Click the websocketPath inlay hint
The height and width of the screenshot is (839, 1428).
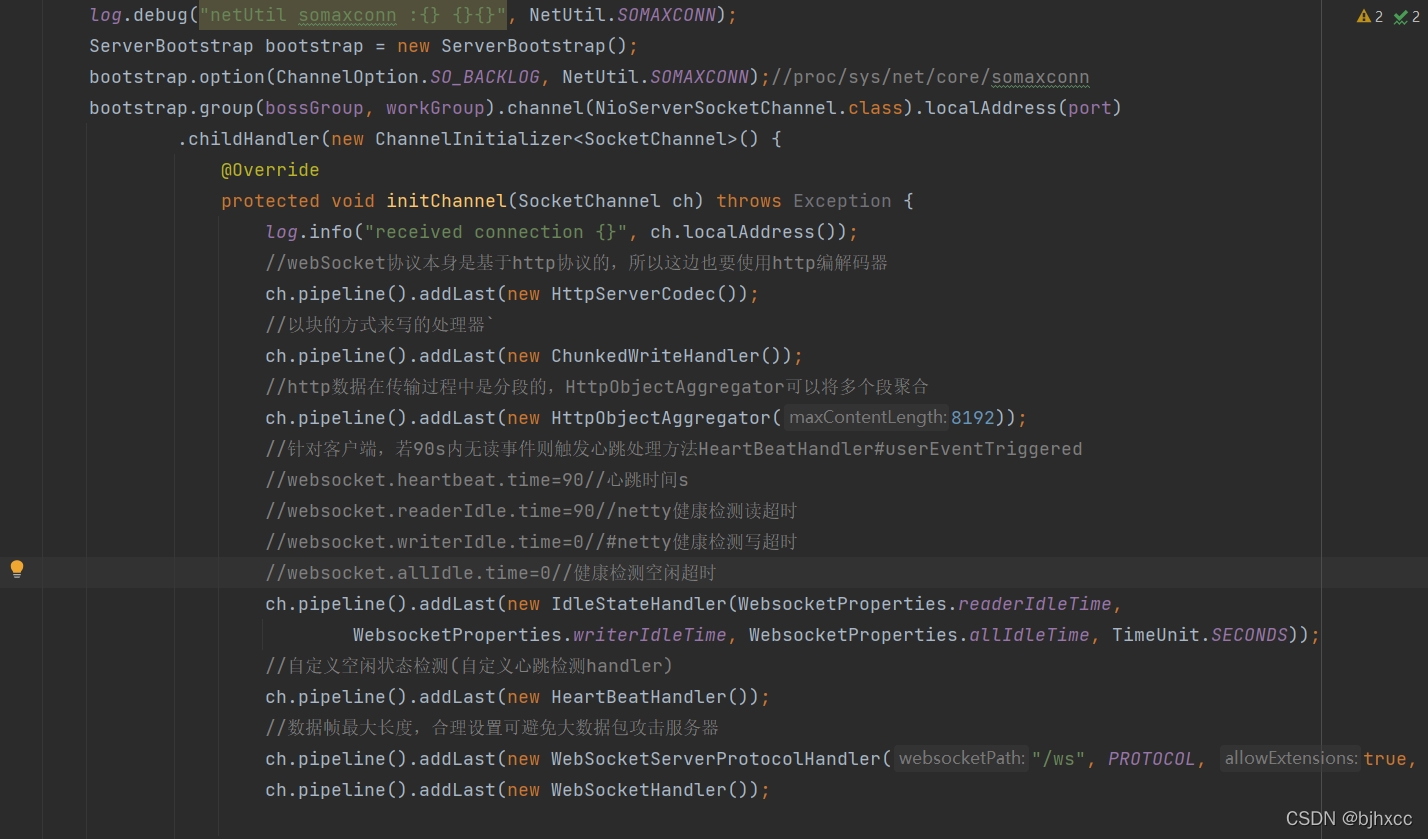[x=962, y=759]
